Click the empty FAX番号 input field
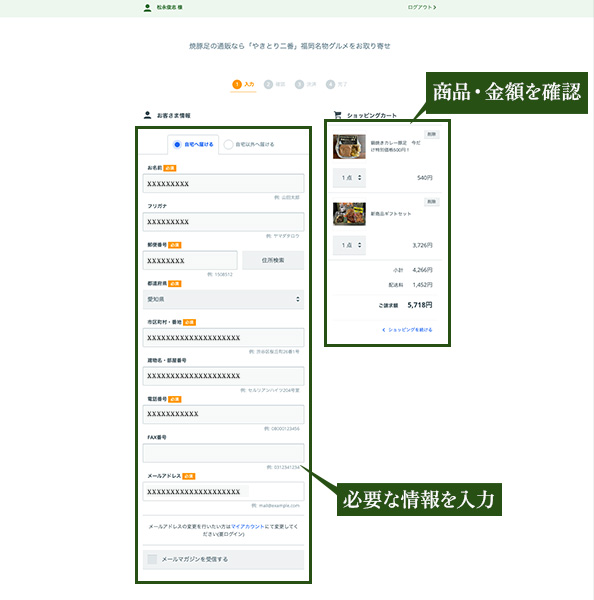The height and width of the screenshot is (600, 594). pyautogui.click(x=224, y=453)
